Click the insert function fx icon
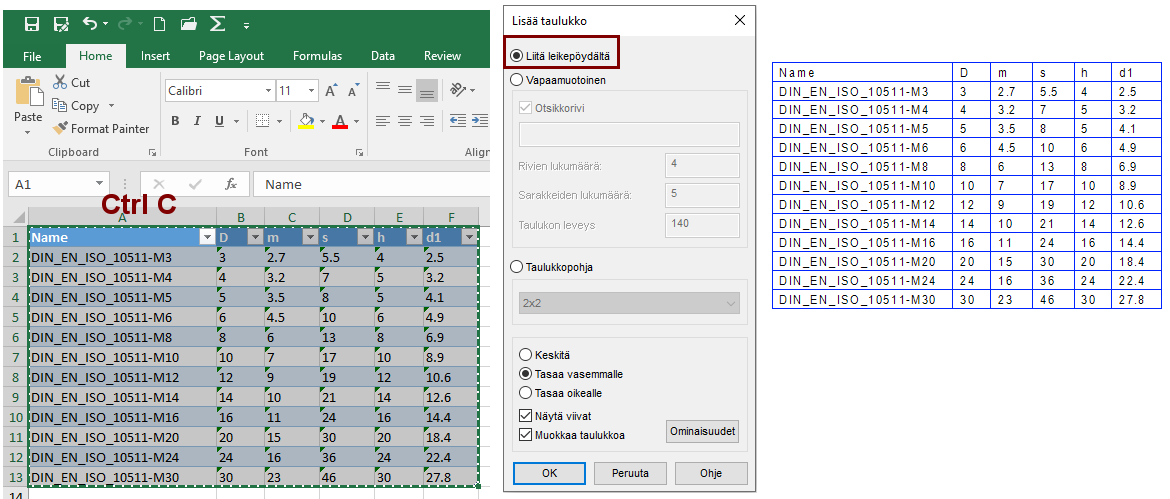 click(230, 184)
